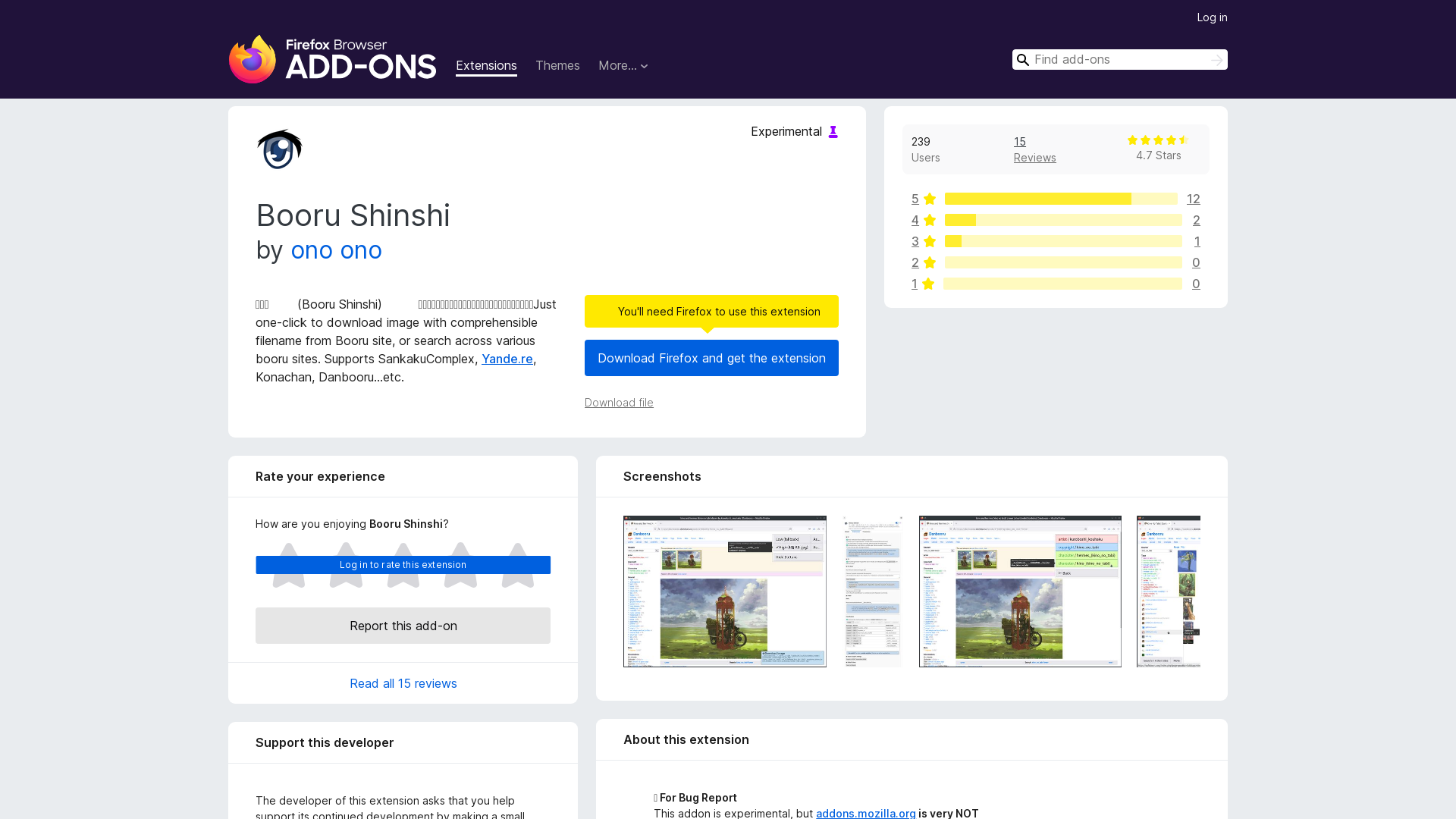
Task: Click the rating number 5 link
Action: click(915, 199)
